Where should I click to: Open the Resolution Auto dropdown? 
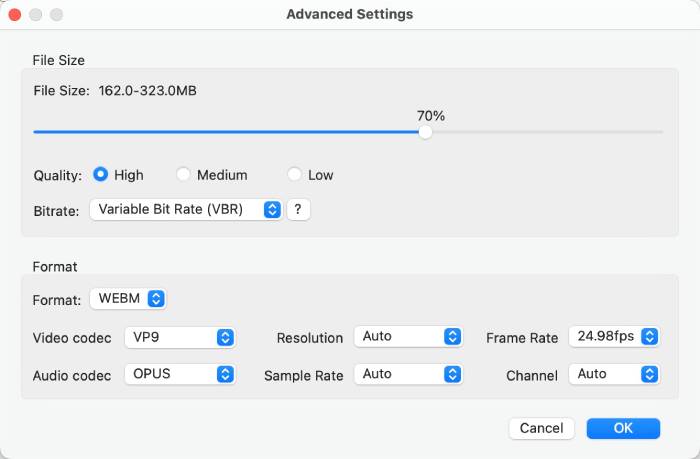click(x=410, y=337)
